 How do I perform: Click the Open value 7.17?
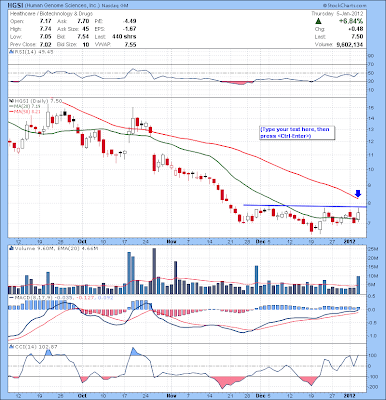point(45,21)
